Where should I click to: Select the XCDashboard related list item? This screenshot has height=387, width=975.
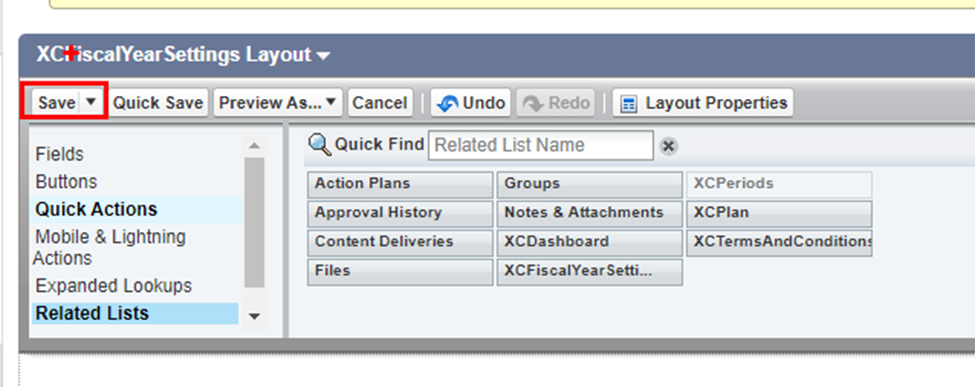(589, 243)
